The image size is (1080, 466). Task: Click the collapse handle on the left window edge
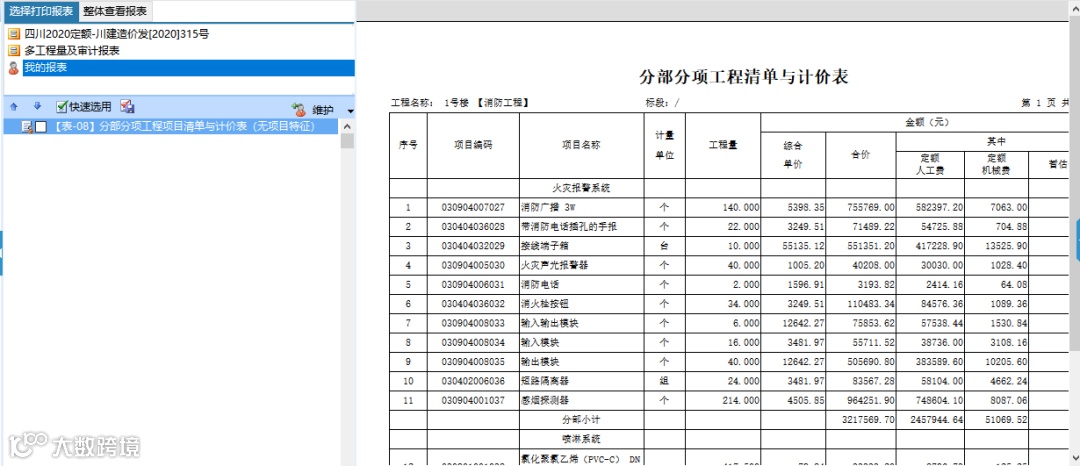click(1, 253)
